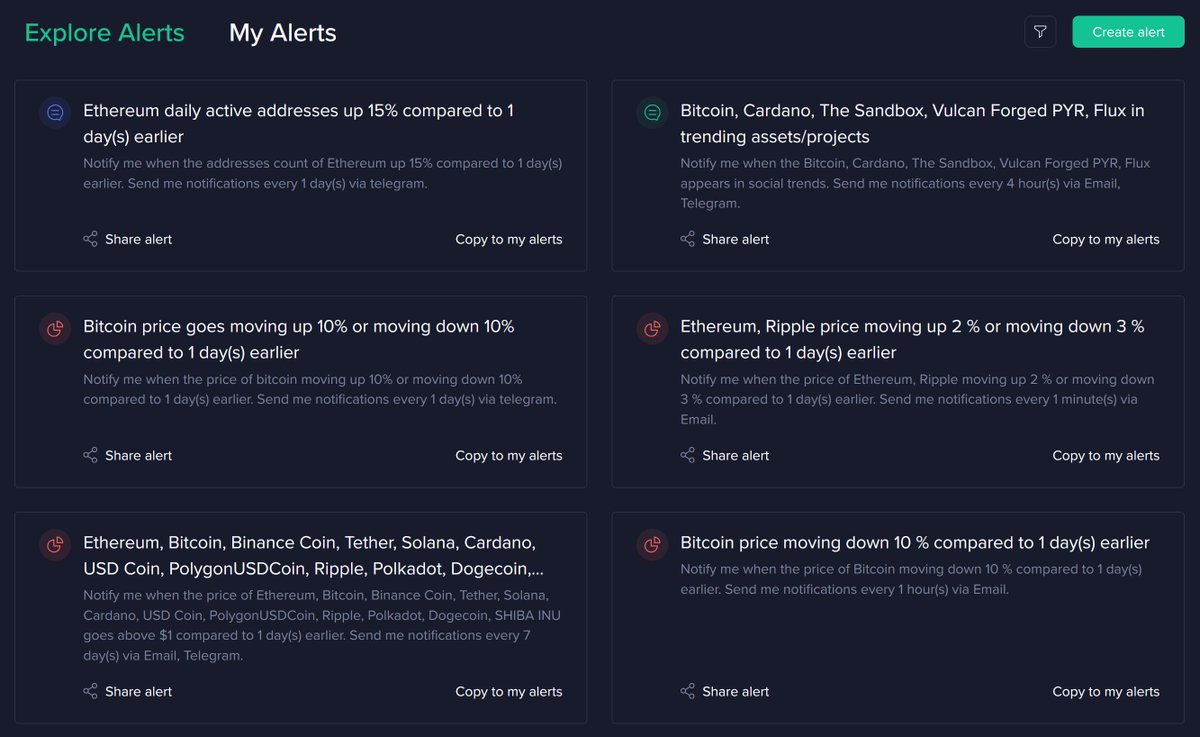Open the Explore Alerts tab
This screenshot has height=737, width=1200.
click(x=104, y=32)
